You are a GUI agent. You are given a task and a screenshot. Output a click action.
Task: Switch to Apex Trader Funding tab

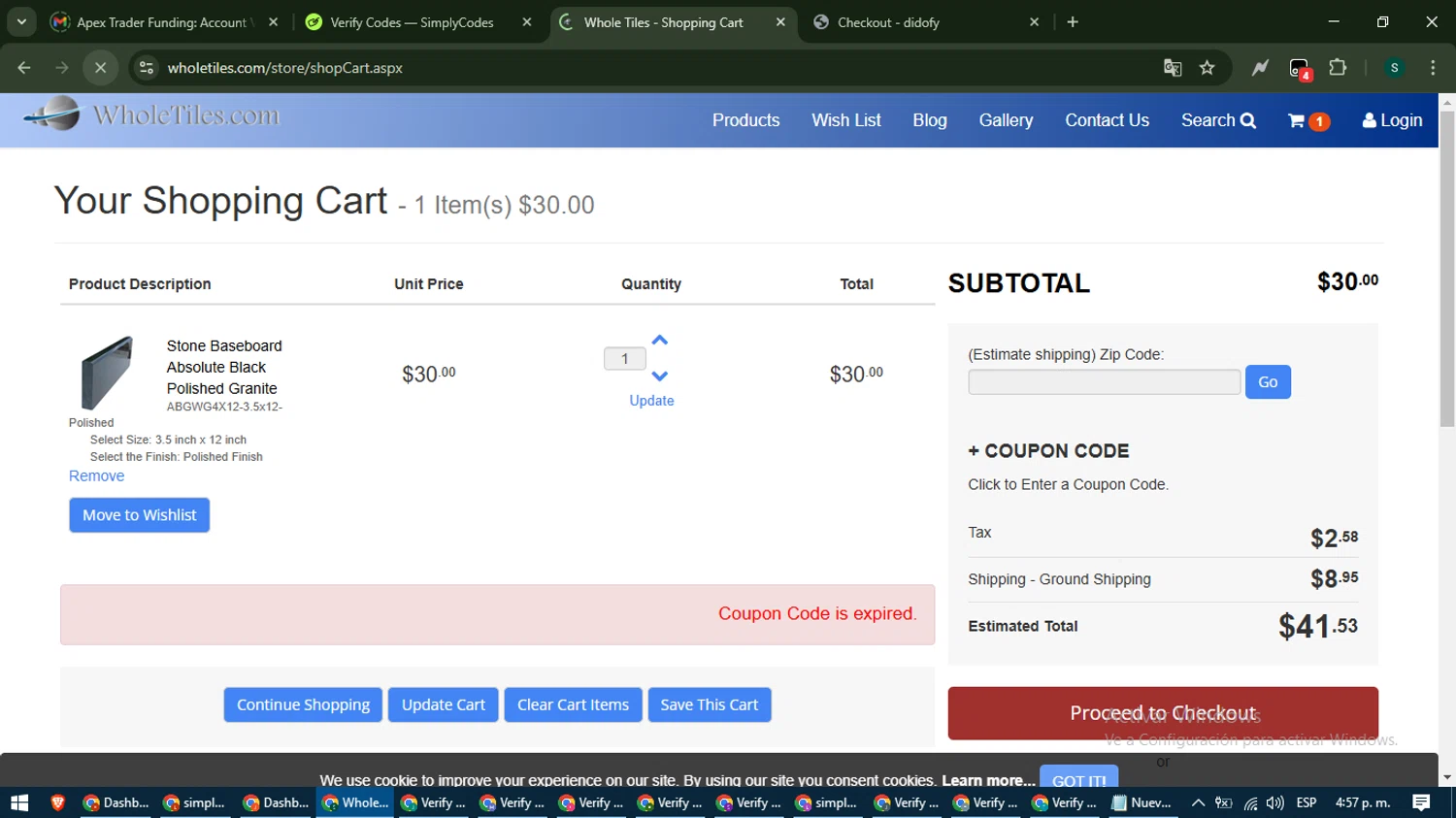(162, 22)
